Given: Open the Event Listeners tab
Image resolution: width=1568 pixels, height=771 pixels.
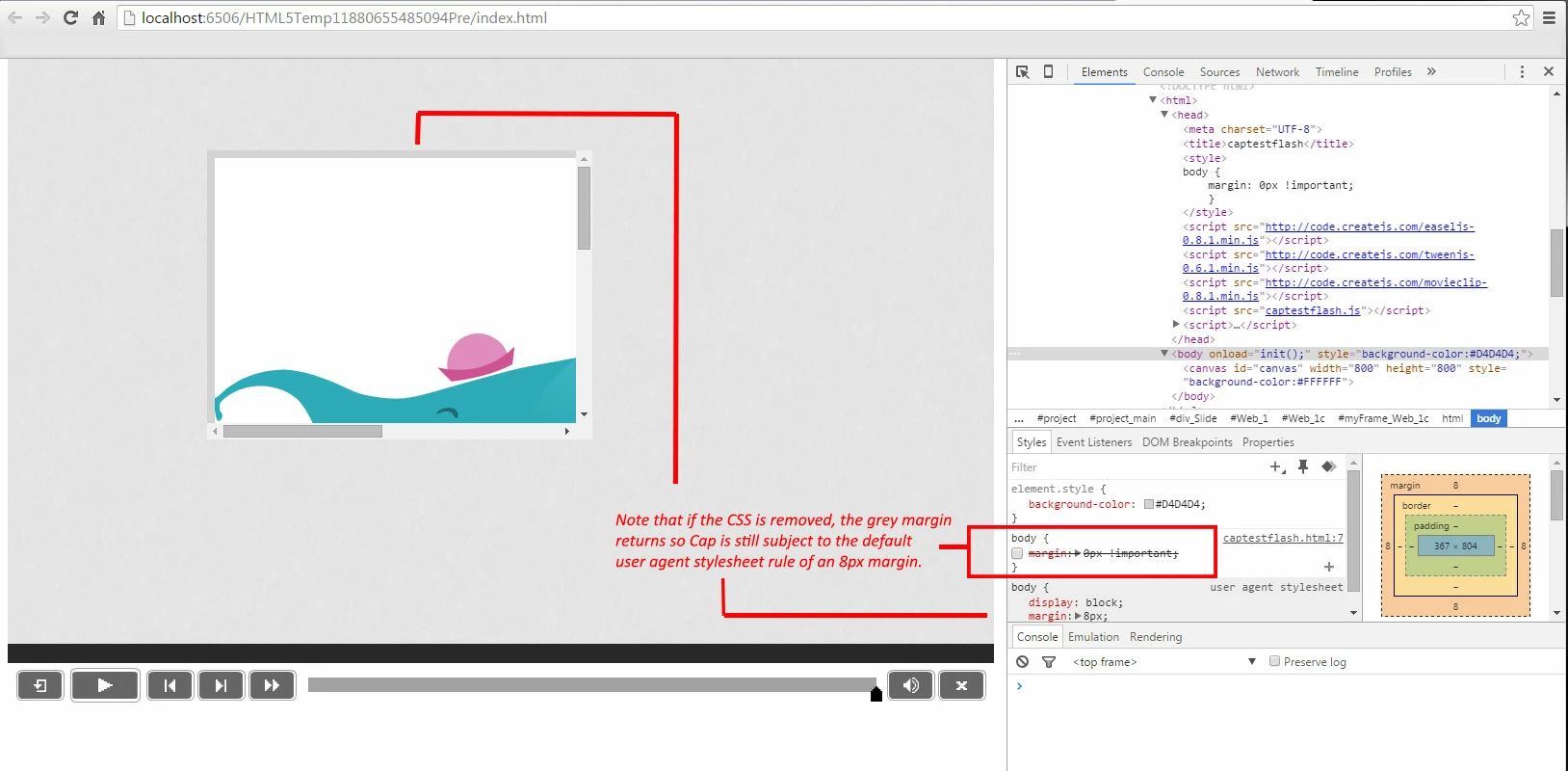Looking at the screenshot, I should tap(1094, 442).
